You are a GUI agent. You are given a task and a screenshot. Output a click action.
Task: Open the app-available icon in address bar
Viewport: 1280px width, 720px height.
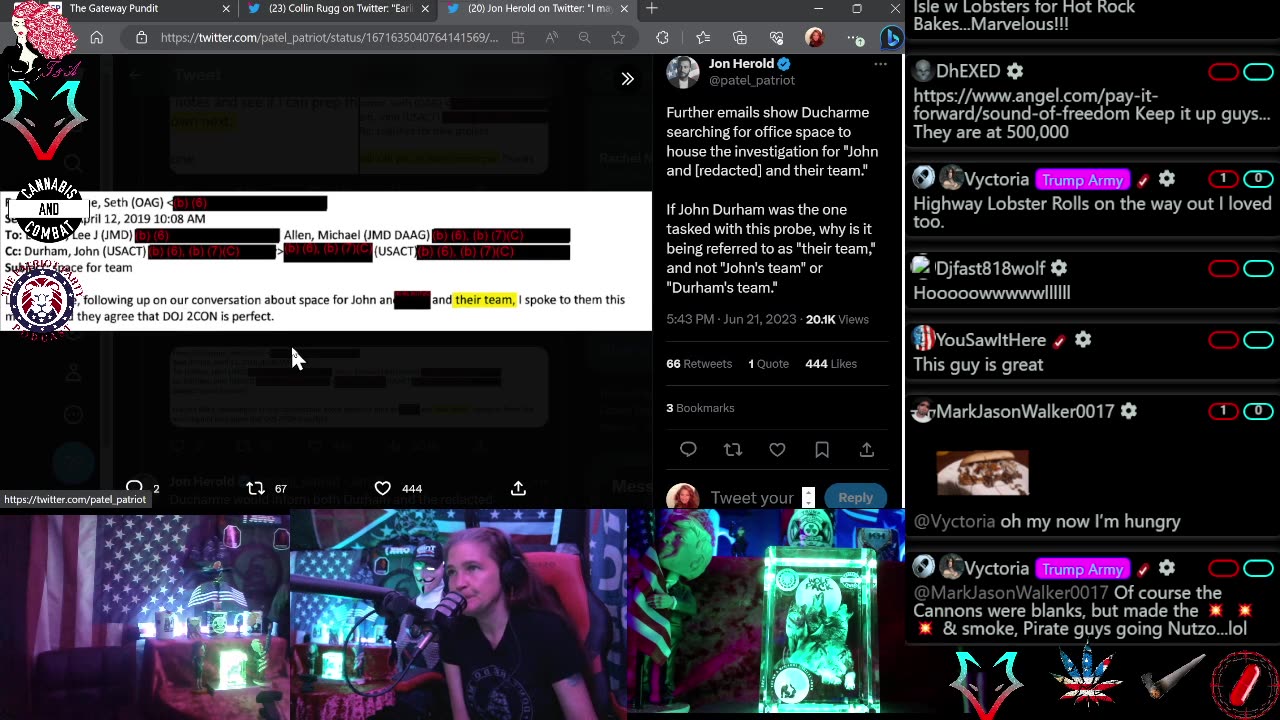(x=518, y=38)
